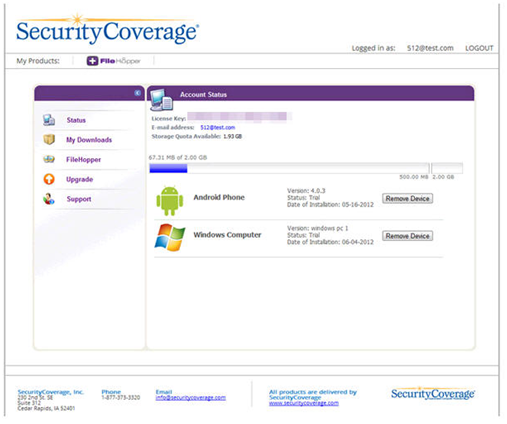Click the My Downloads box icon

(49, 139)
